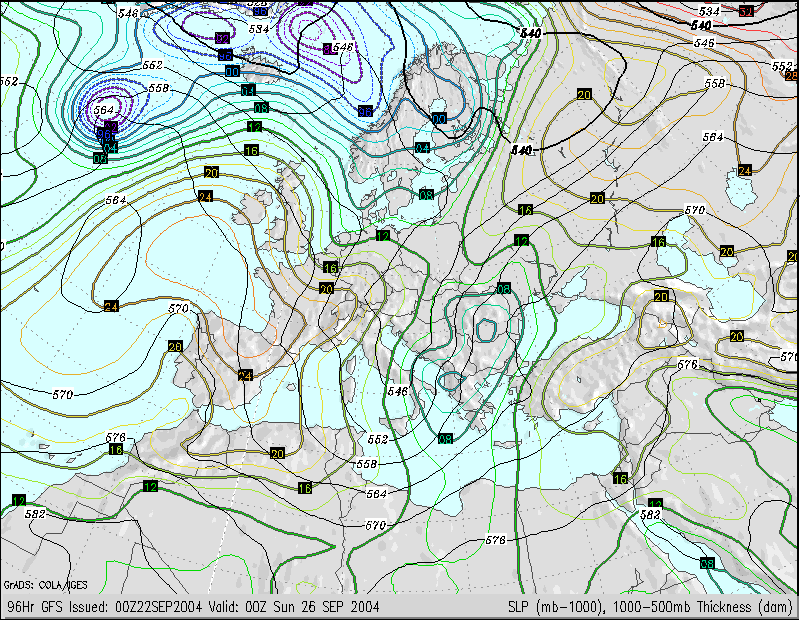Screen dimensions: 800x620
Task: Click the 552 thickness label south of Italy
Action: point(378,440)
